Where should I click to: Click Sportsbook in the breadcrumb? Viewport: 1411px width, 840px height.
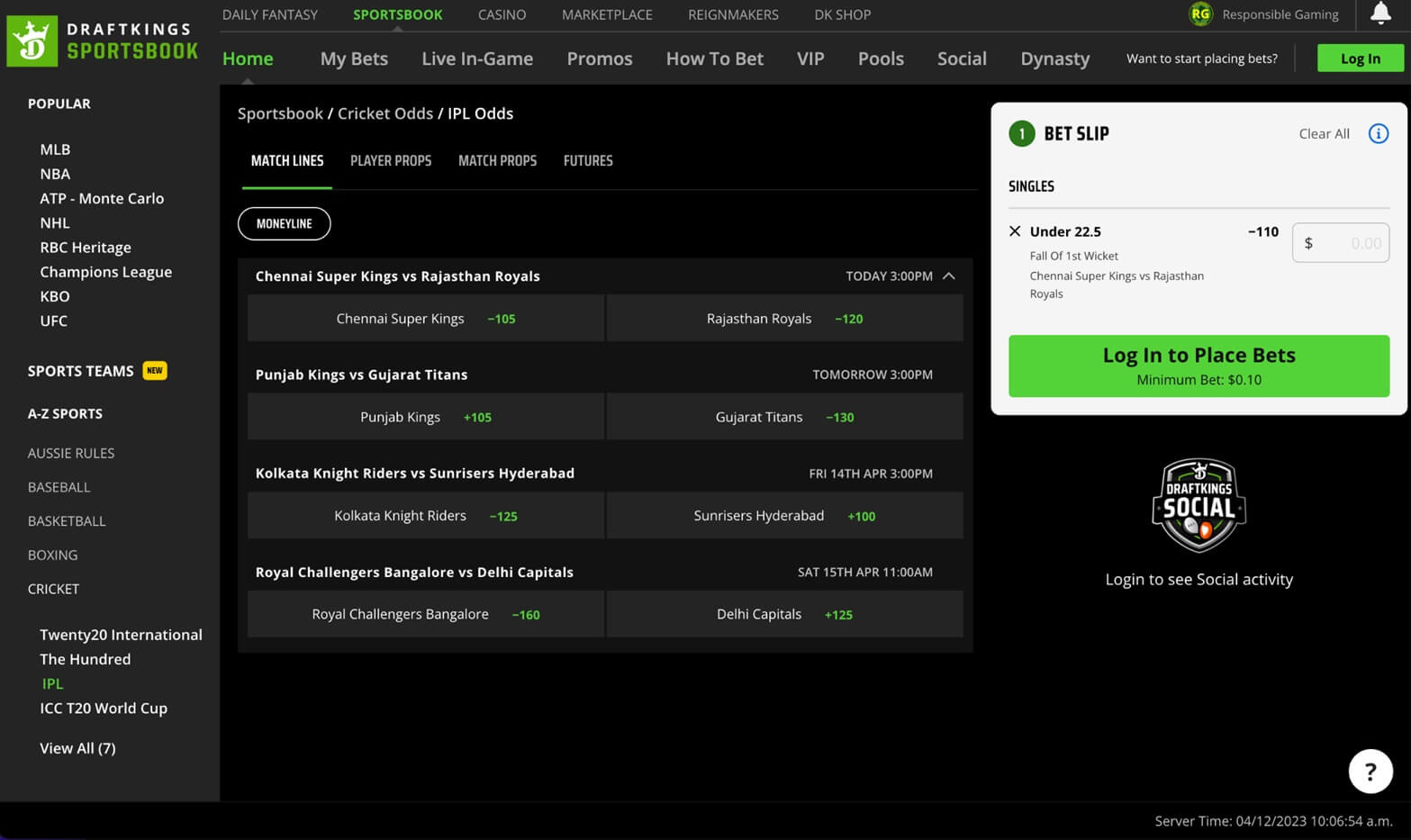(x=280, y=113)
